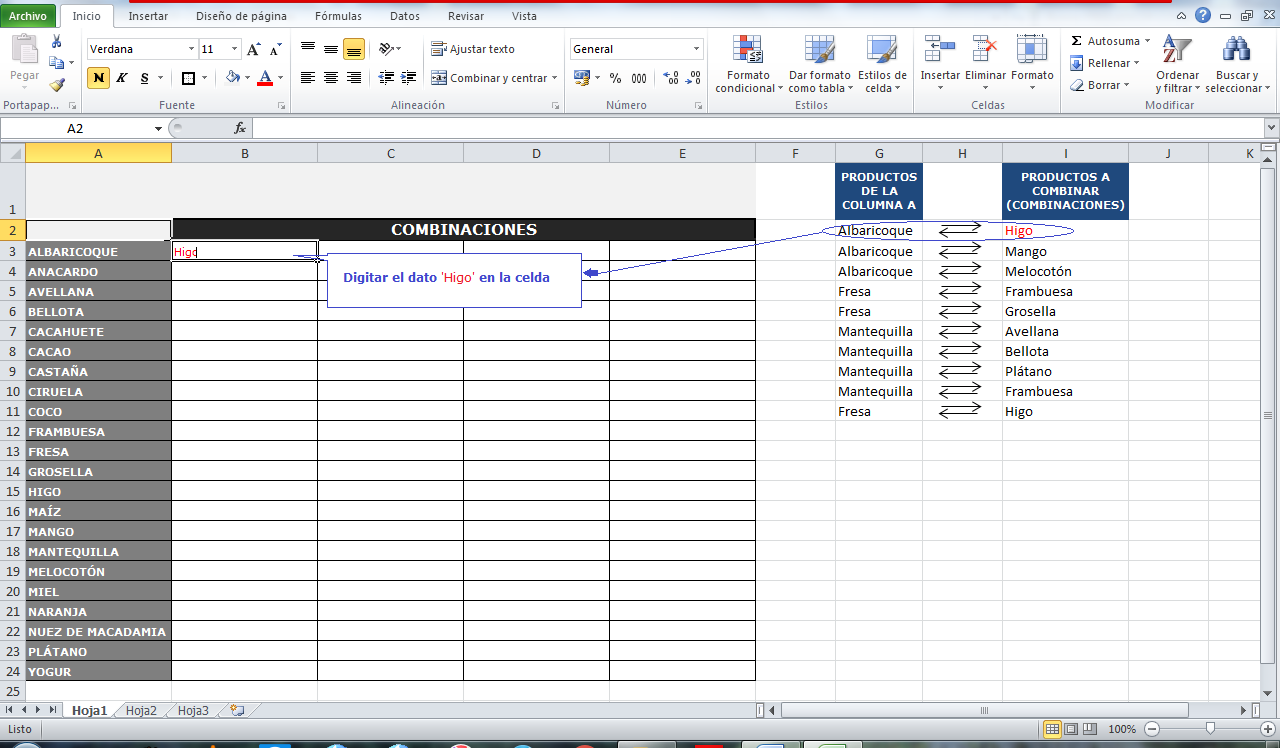Toggle bold formatting (N button)
The image size is (1280, 748).
(x=98, y=78)
